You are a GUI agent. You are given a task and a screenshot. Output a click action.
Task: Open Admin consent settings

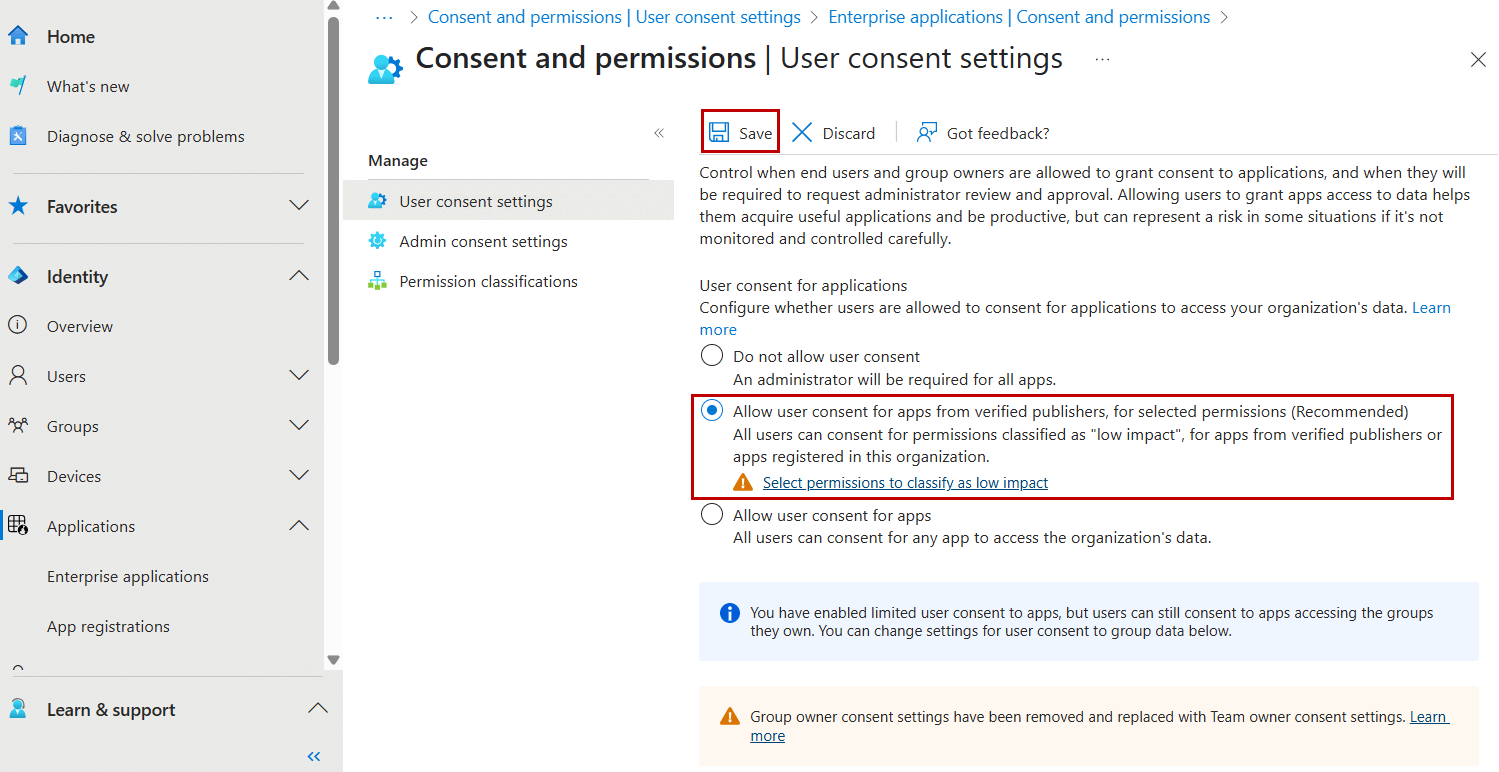click(x=483, y=241)
